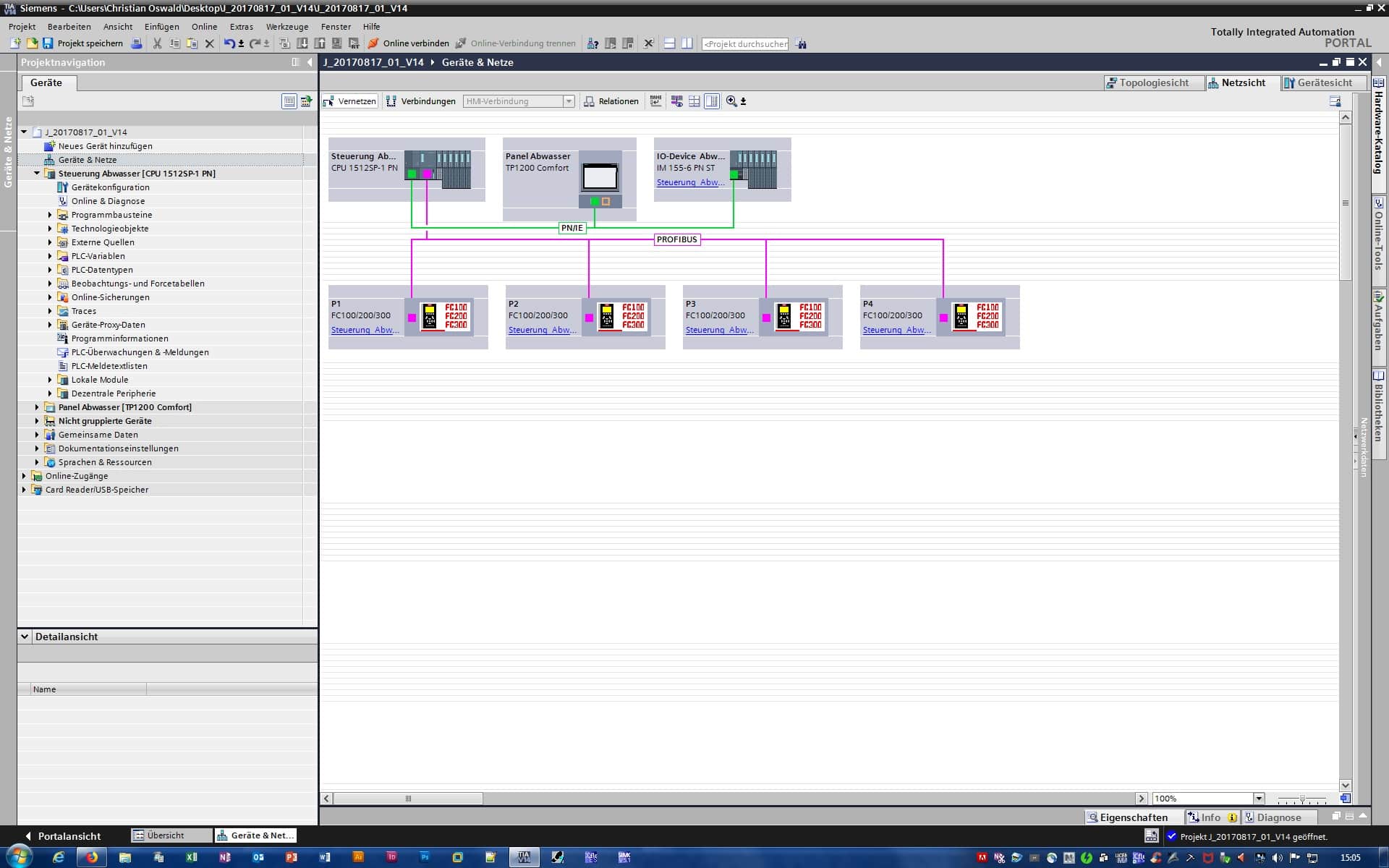
Task: Collapse the Detailansicht panel
Action: [x=25, y=637]
